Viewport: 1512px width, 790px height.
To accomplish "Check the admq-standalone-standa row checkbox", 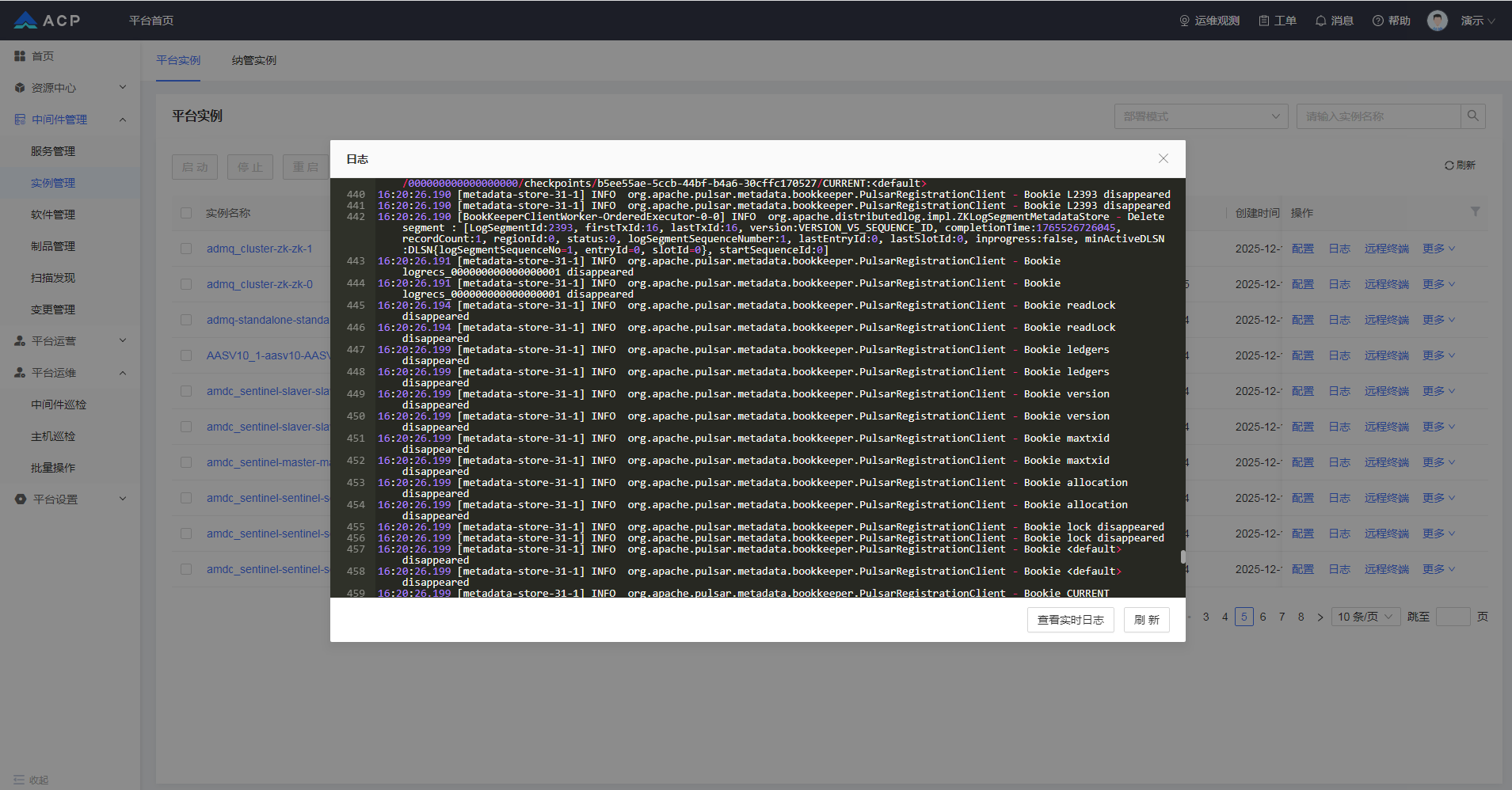I will tap(186, 320).
